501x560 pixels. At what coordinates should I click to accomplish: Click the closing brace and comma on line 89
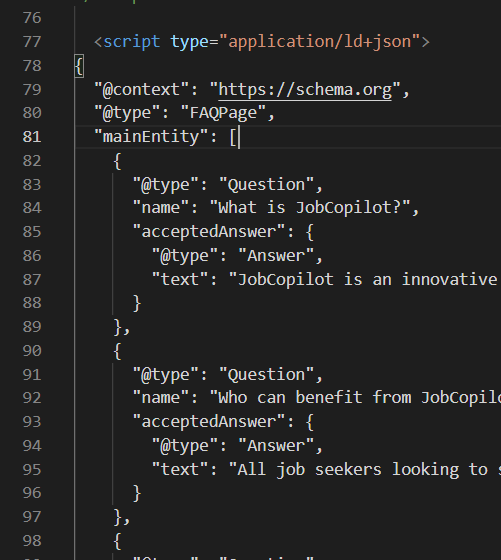tap(122, 327)
